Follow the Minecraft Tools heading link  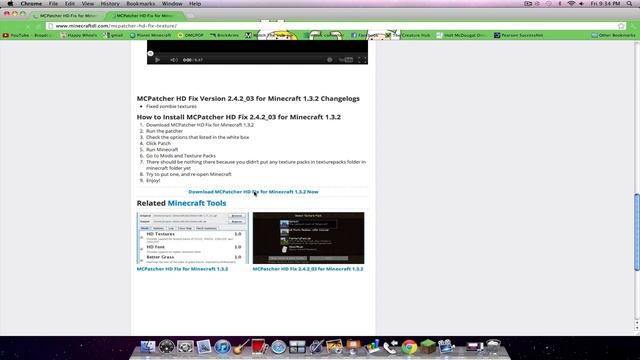197,203
